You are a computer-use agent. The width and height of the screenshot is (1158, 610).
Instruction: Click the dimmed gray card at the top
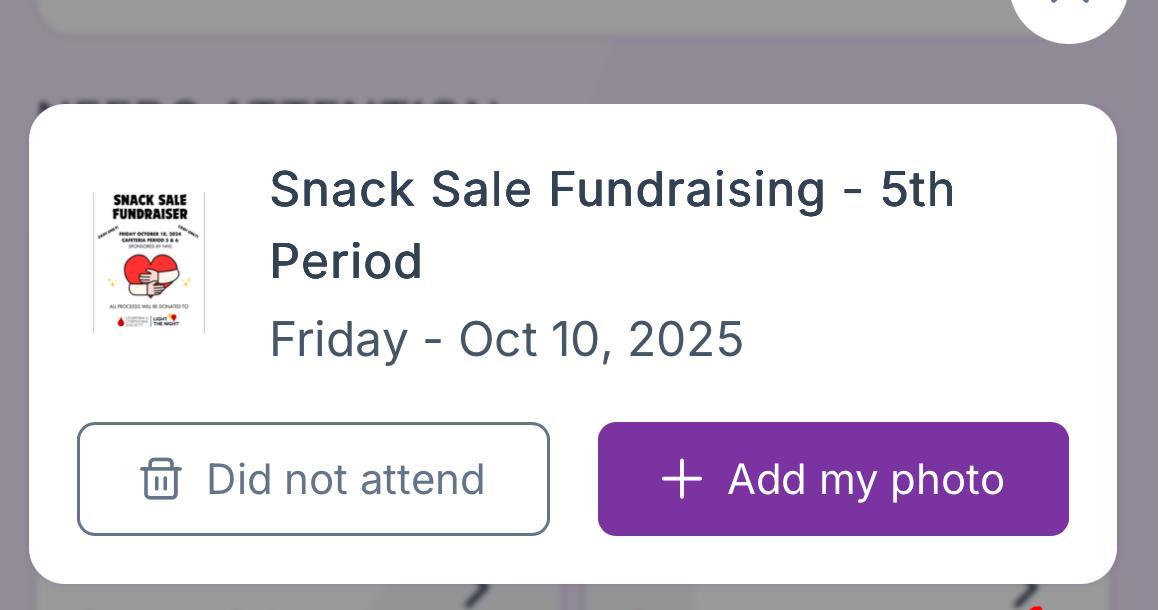pyautogui.click(x=500, y=15)
